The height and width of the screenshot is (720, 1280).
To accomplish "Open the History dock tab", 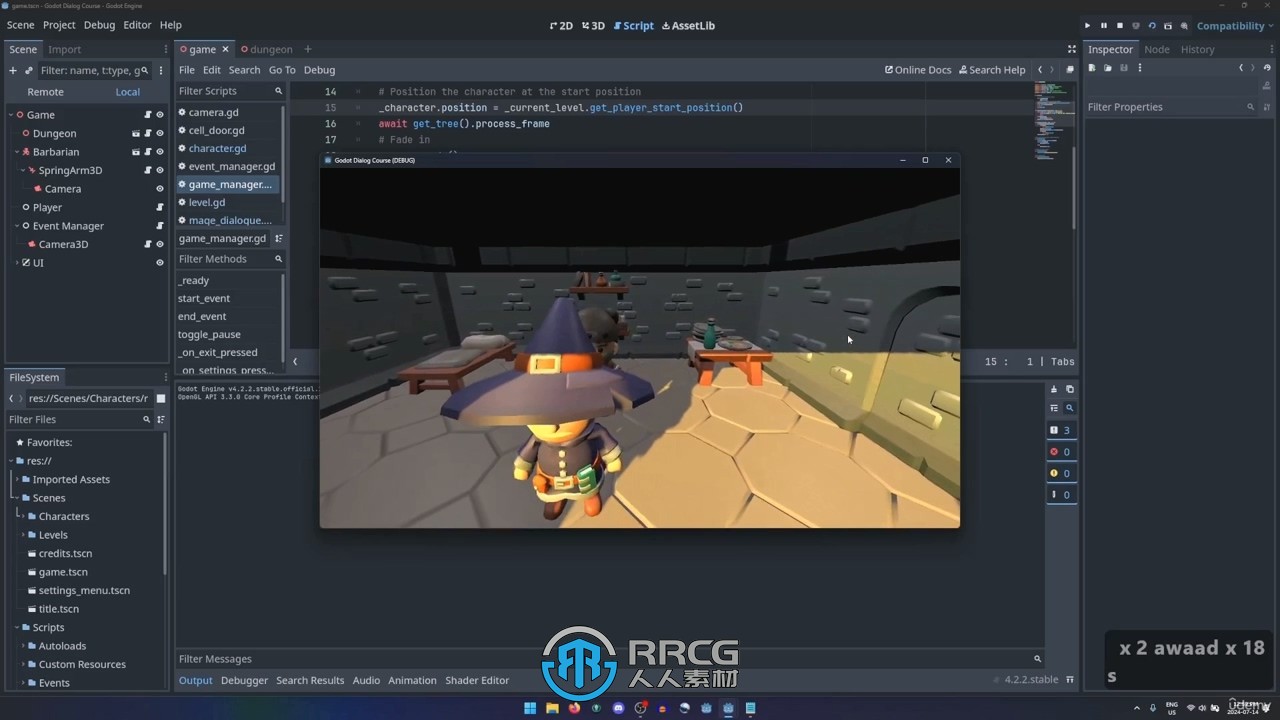I will (1197, 49).
